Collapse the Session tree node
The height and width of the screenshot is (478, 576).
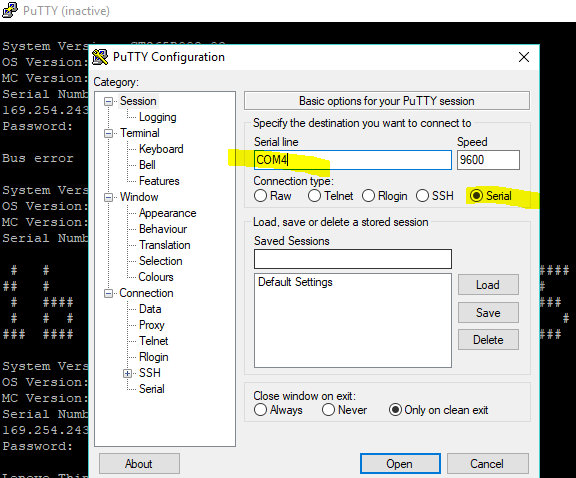point(108,101)
